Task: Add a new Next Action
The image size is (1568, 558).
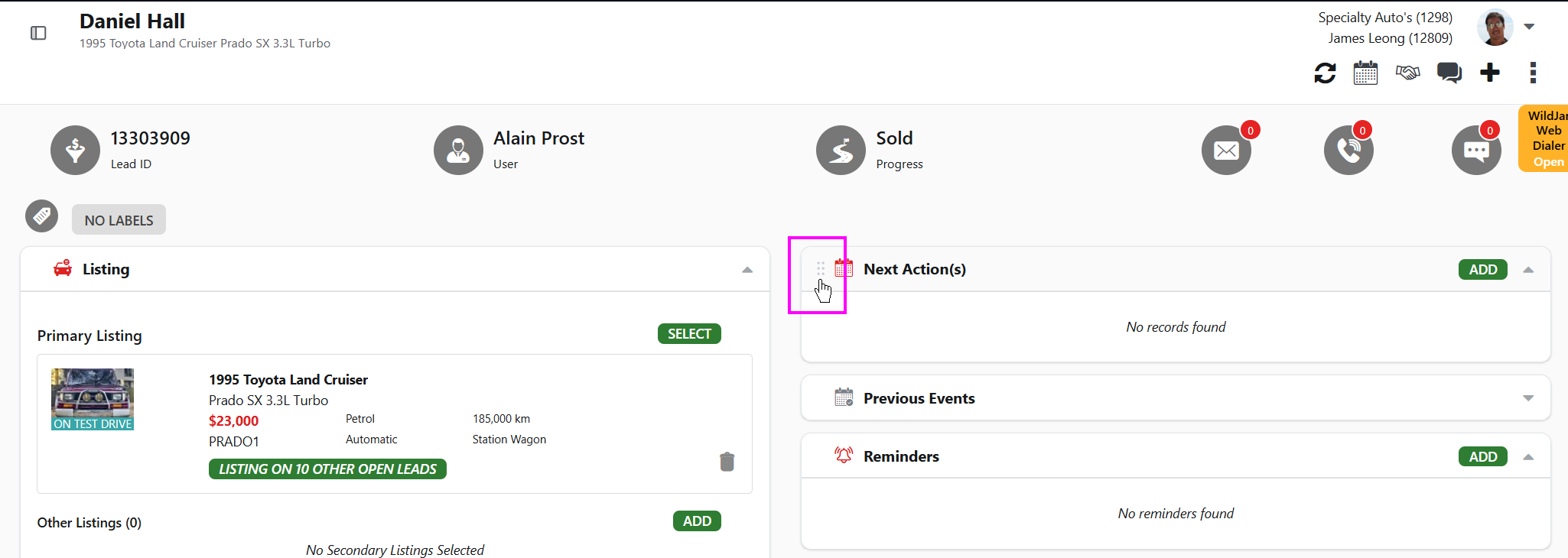Action: coord(1482,270)
